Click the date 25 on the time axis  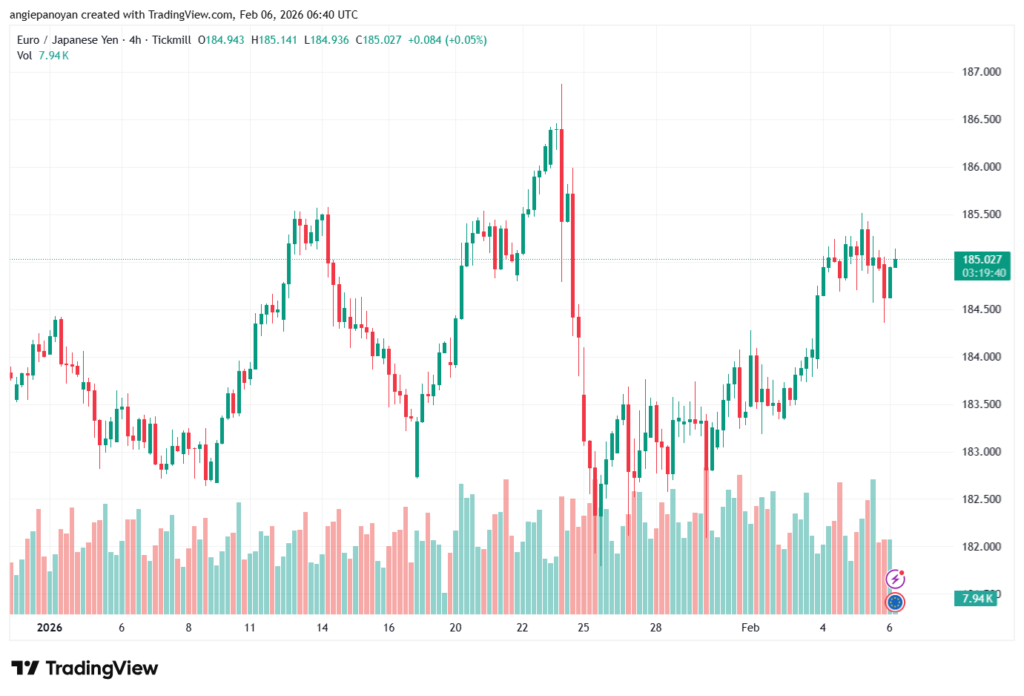pos(584,628)
